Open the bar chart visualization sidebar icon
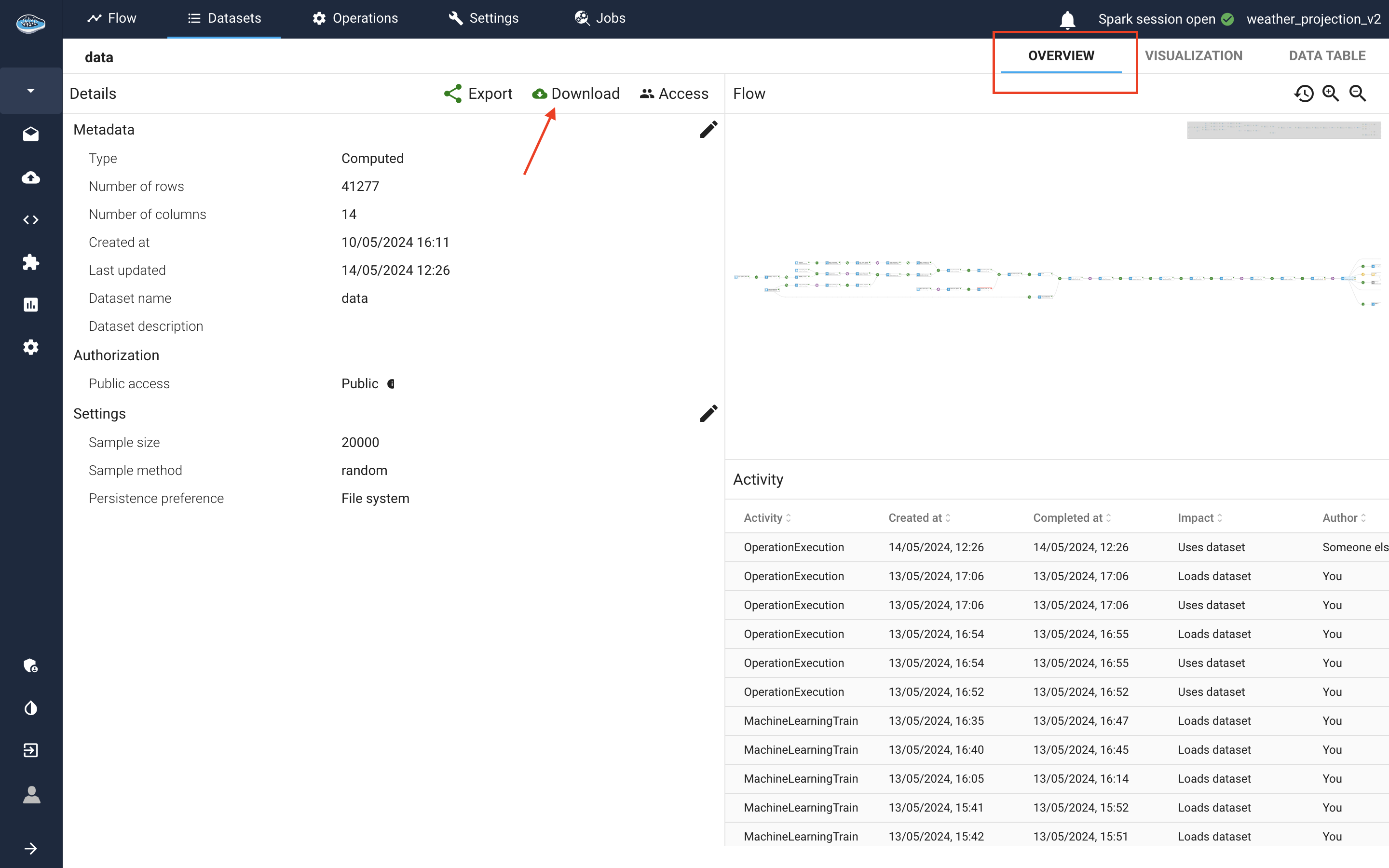 [30, 304]
